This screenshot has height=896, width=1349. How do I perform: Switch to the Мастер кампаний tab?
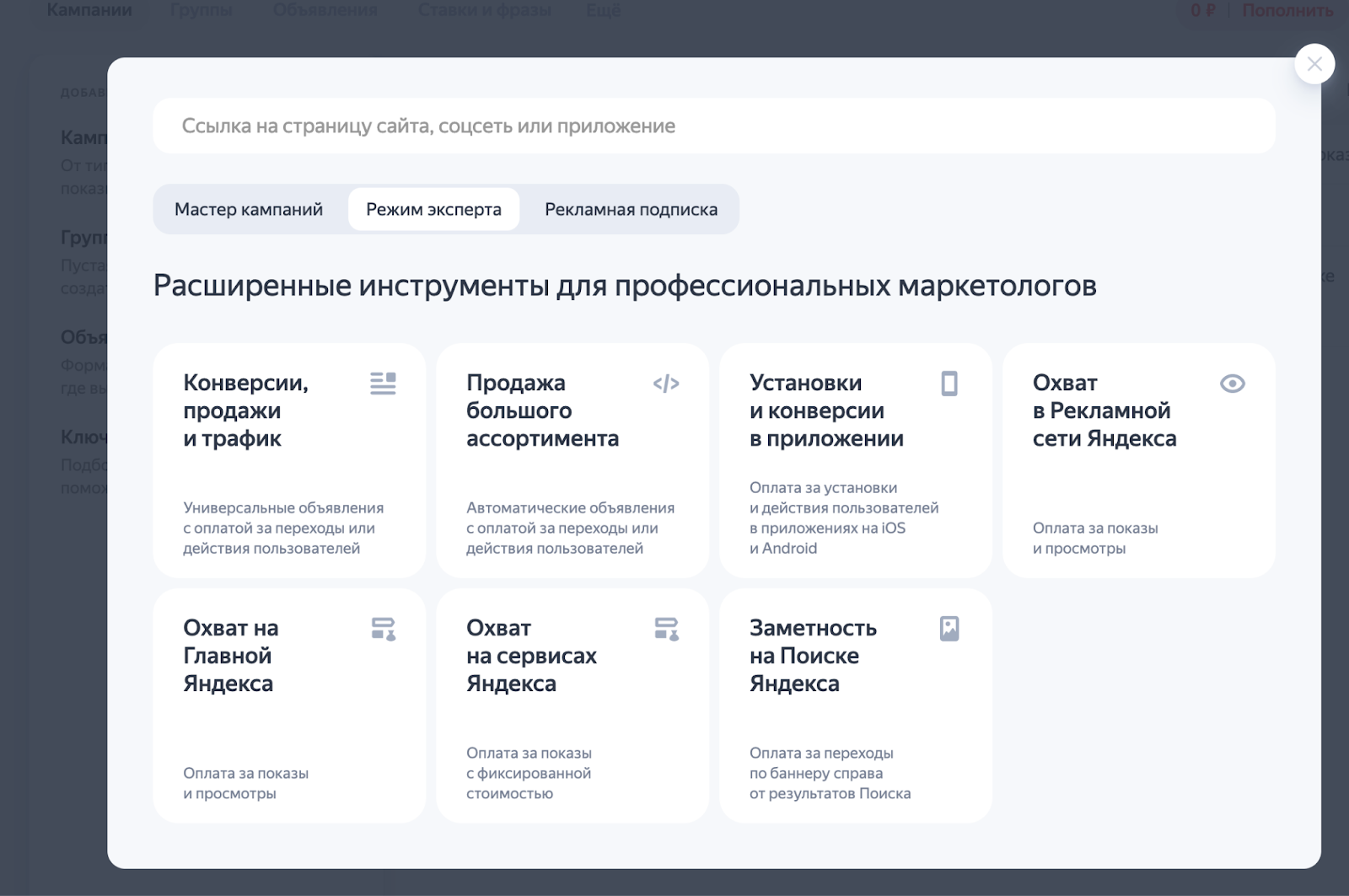point(249,208)
